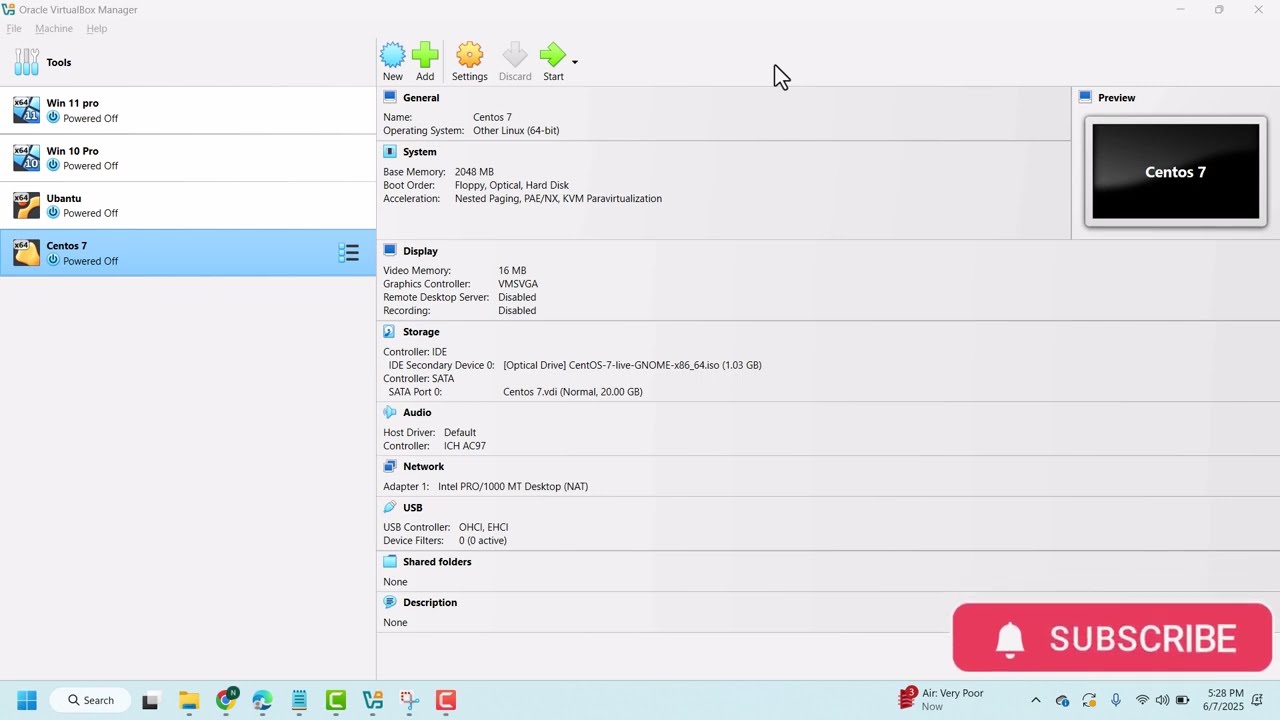Click the VMSVGA graphics controller value
Viewport: 1280px width, 720px height.
click(518, 284)
